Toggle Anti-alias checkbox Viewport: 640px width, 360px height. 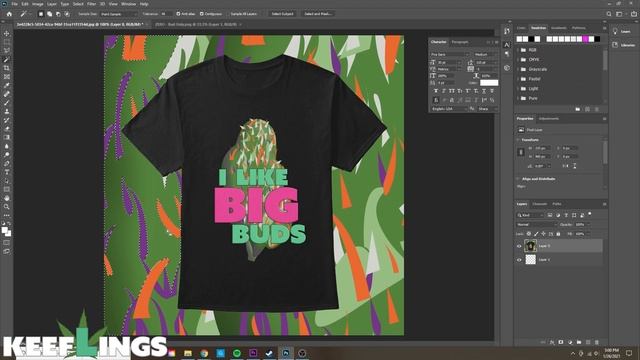tap(178, 14)
